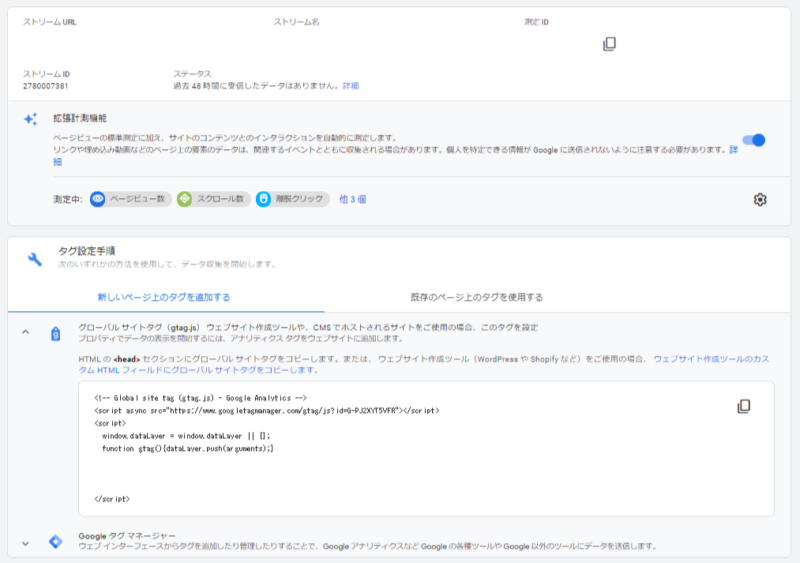Click the ストリーム ID label
This screenshot has width=800, height=563.
[46, 74]
